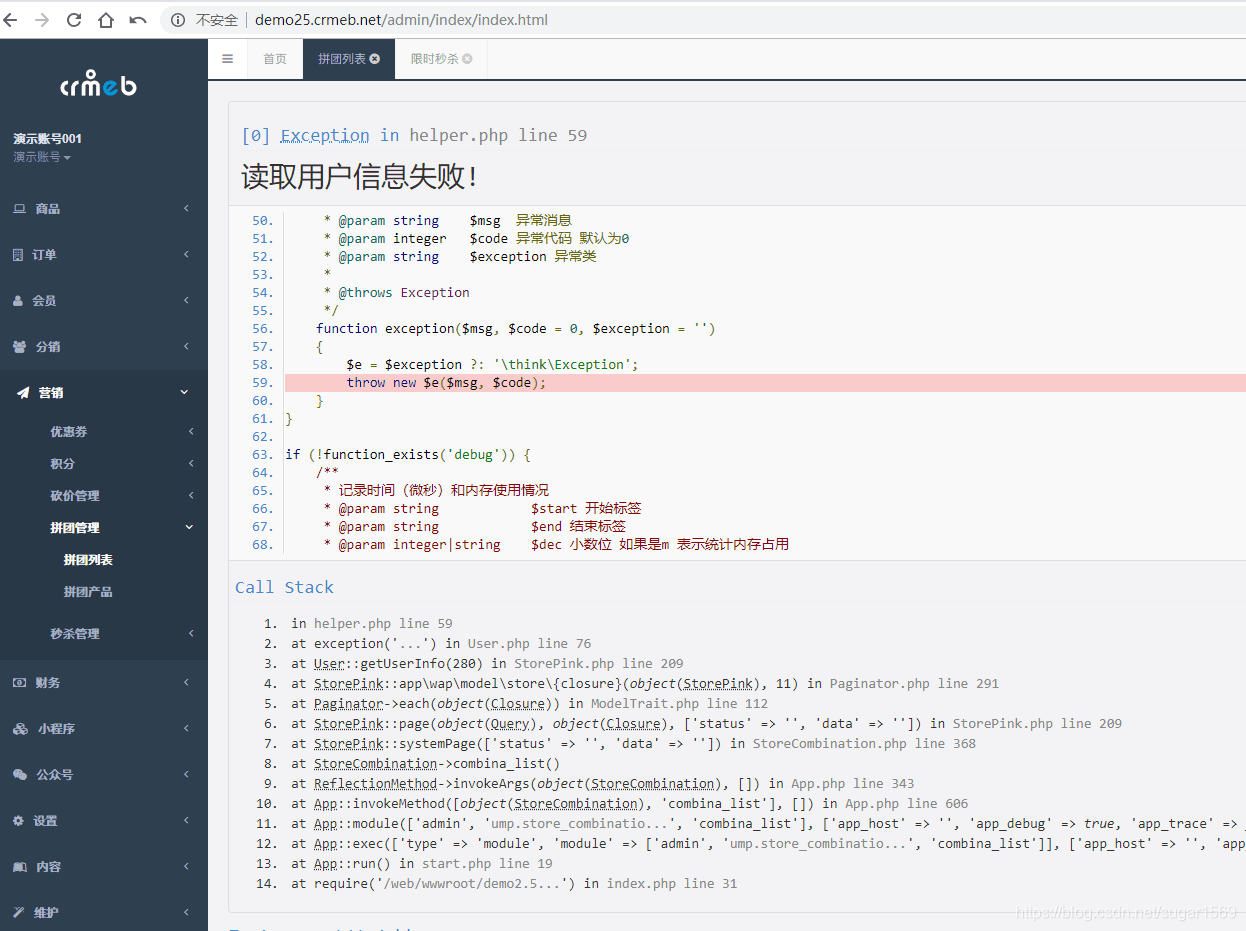1246x931 pixels.
Task: Expand the 优惠券 chevron arrow
Action: click(191, 431)
